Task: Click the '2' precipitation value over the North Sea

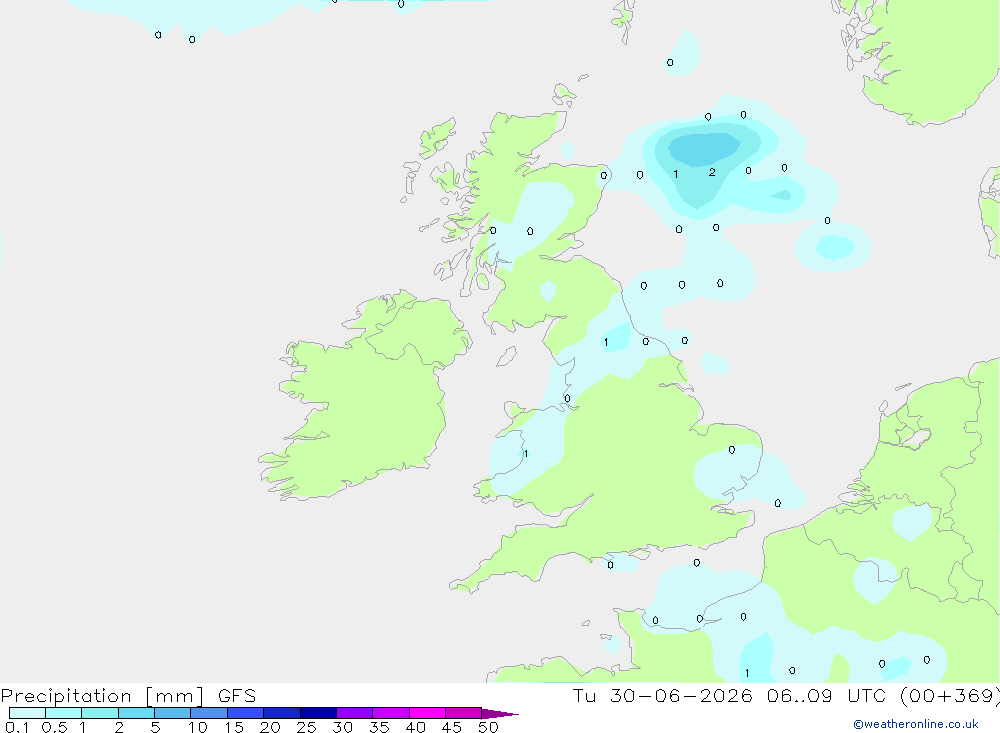Action: (712, 172)
